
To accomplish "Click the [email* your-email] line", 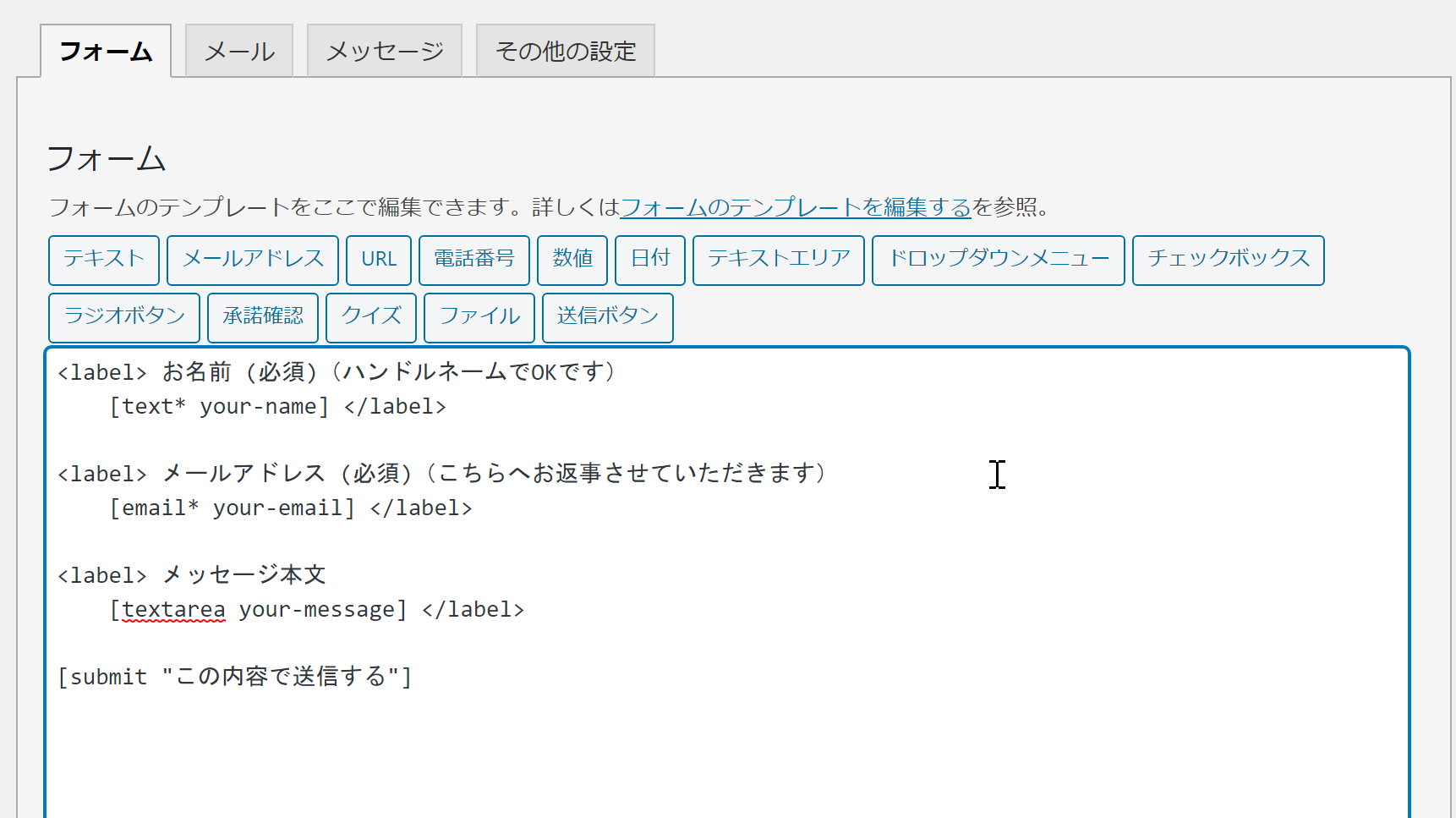I will coord(291,508).
